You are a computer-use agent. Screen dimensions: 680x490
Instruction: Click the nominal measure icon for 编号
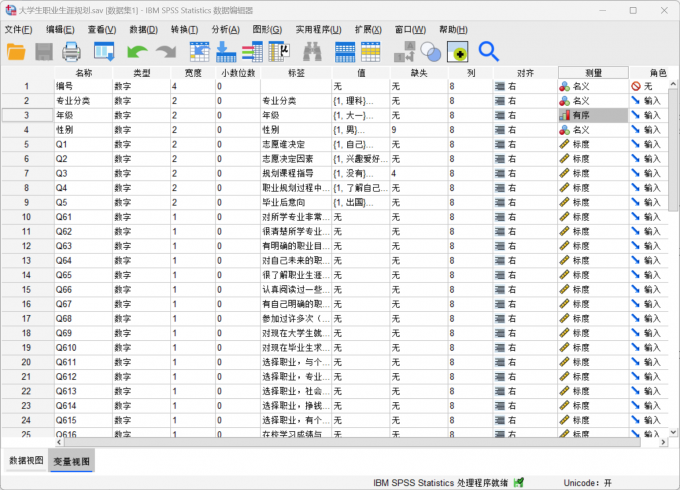click(564, 86)
